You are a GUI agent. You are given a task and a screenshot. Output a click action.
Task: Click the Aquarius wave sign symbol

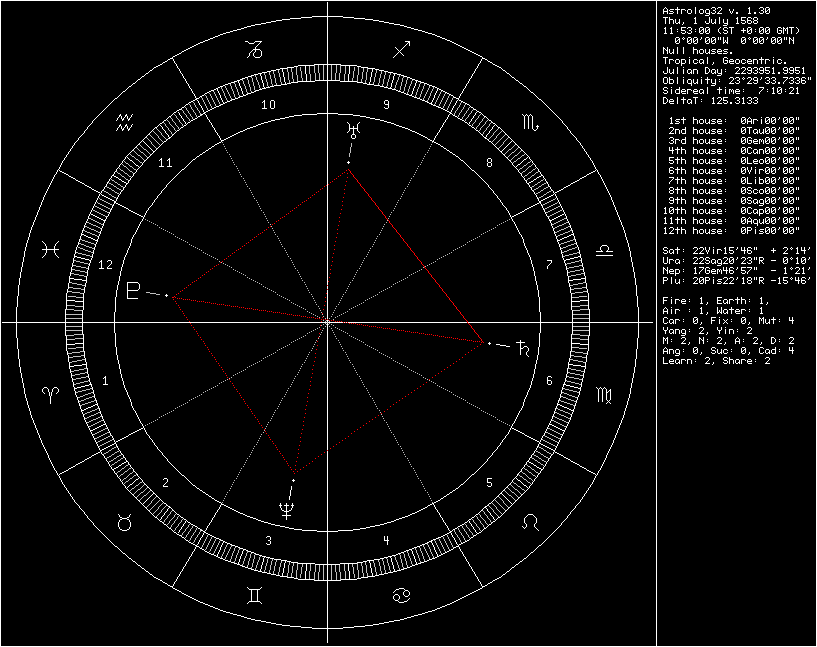[125, 123]
